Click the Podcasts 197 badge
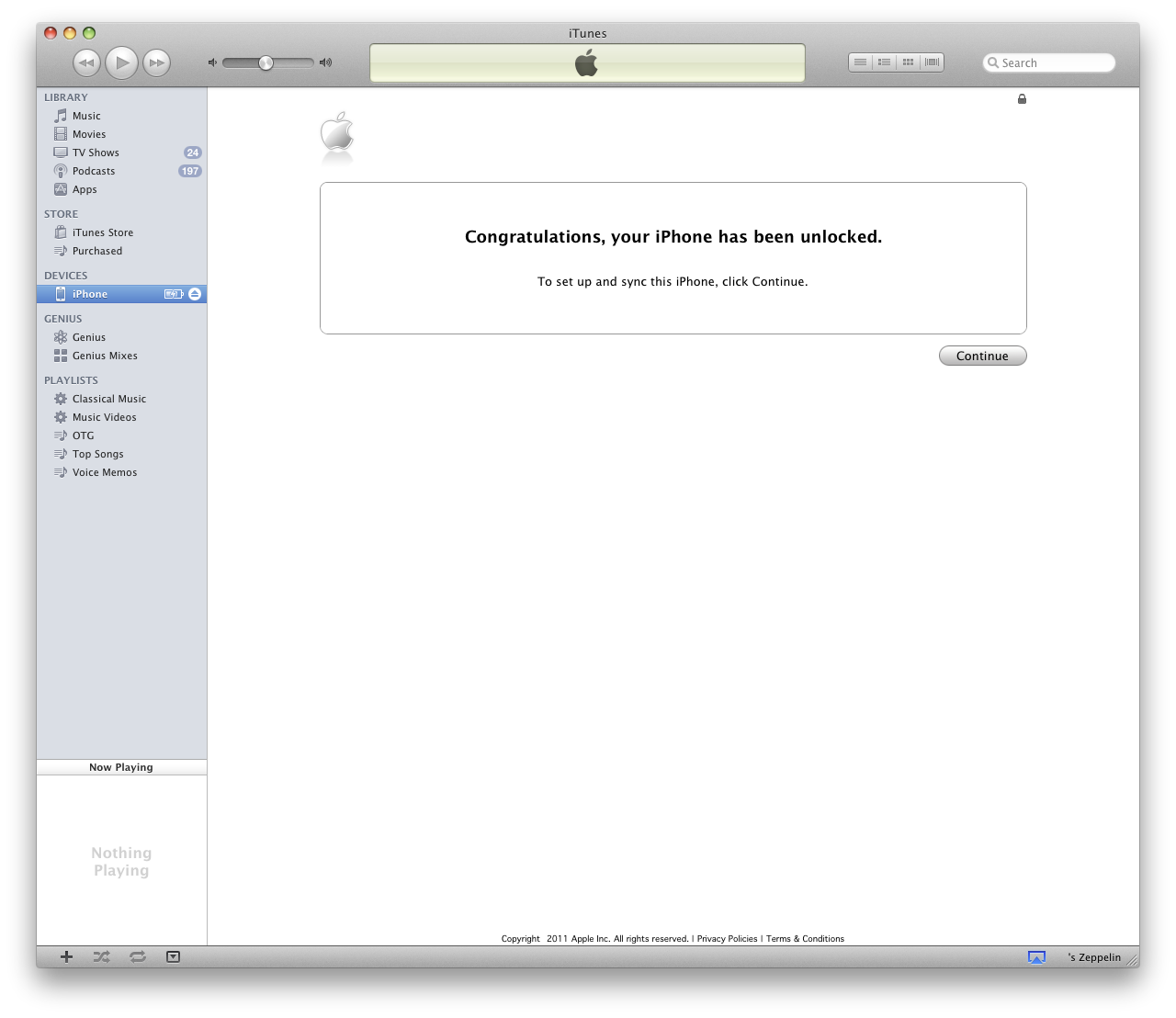The height and width of the screenshot is (1018, 1176). (189, 171)
